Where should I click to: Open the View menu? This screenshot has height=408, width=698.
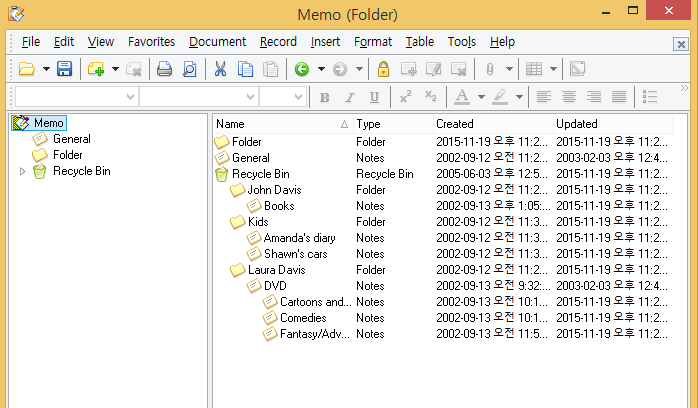coord(101,42)
